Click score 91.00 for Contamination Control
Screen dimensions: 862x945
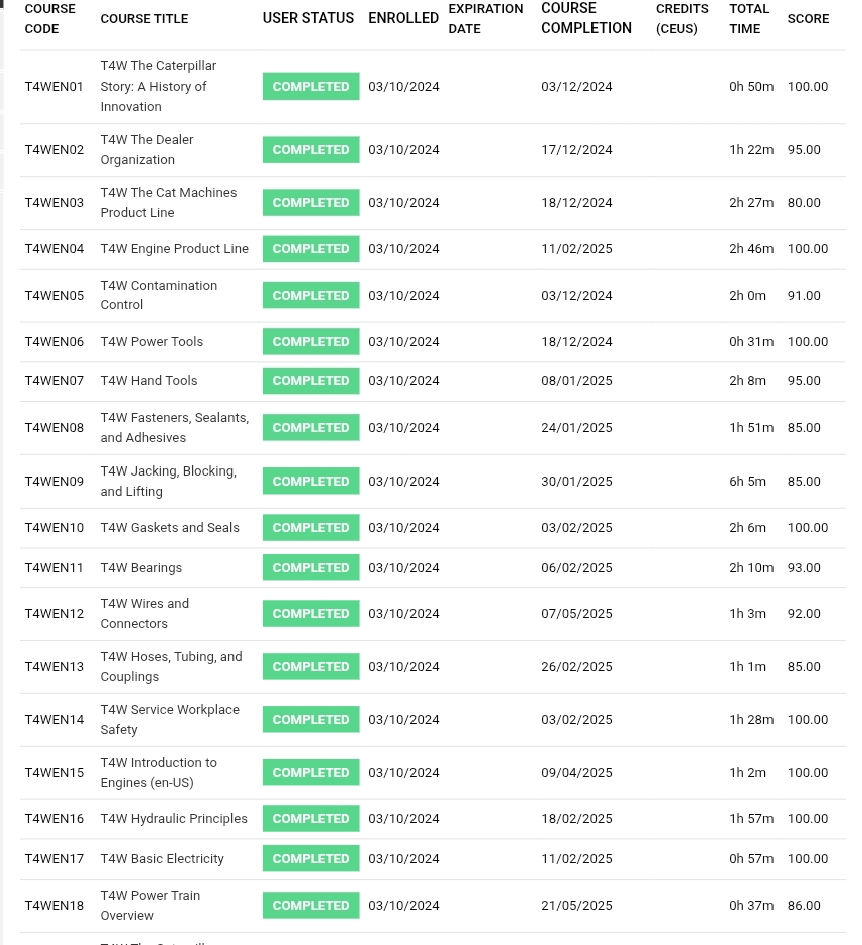tap(804, 295)
